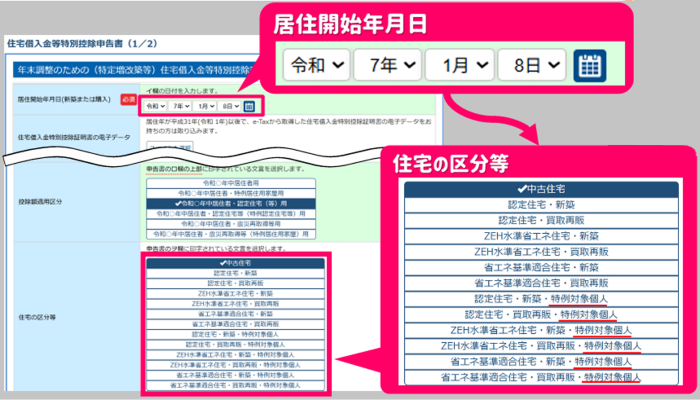The height and width of the screenshot is (400, 700).
Task: Click the red 必須 badge
Action: point(129,100)
